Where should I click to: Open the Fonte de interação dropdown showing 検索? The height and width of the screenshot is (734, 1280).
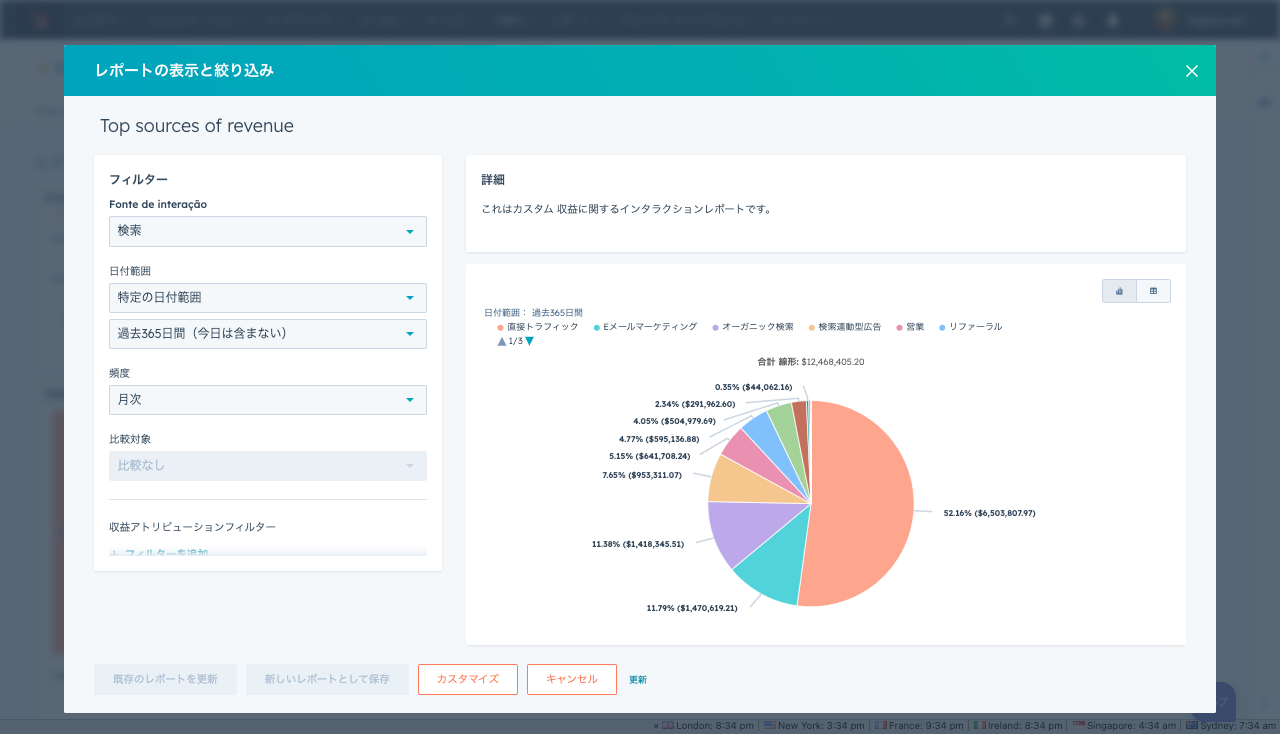pyautogui.click(x=268, y=231)
